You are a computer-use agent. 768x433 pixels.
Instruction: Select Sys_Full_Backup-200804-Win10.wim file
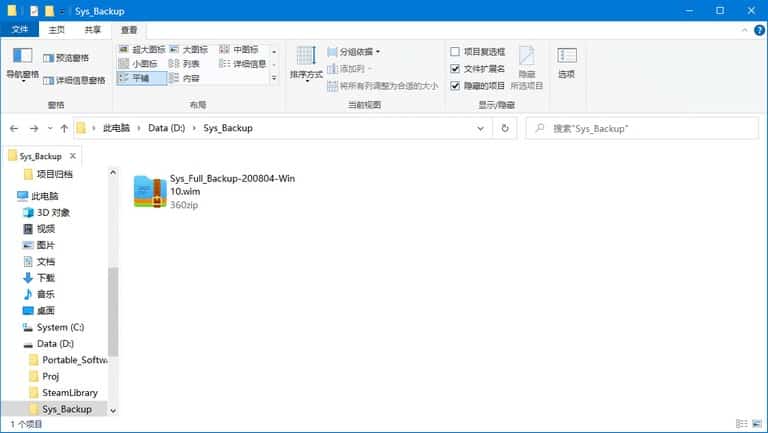[215, 191]
